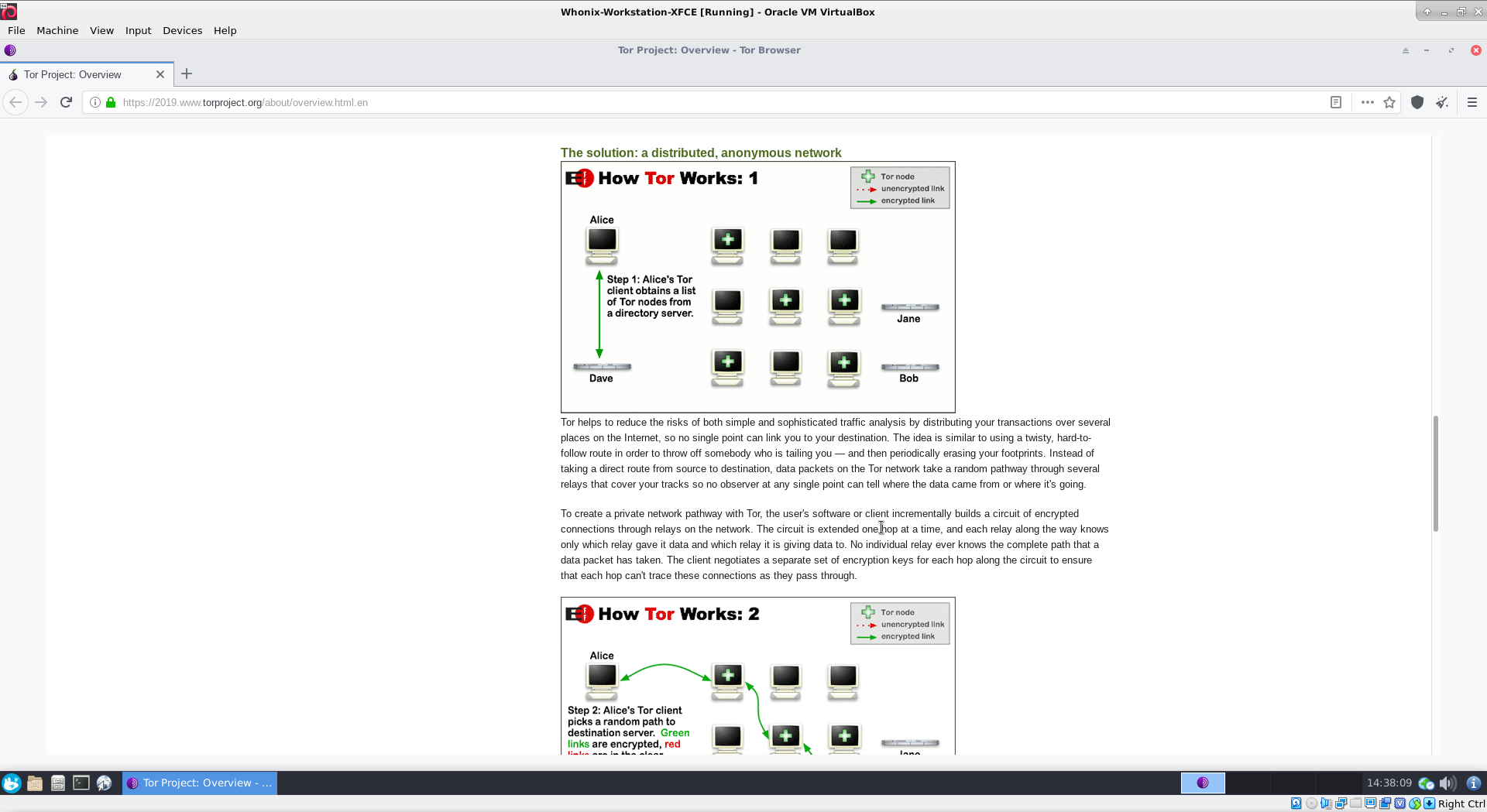1487x812 pixels.
Task: Open a new tab with plus button
Action: point(187,74)
